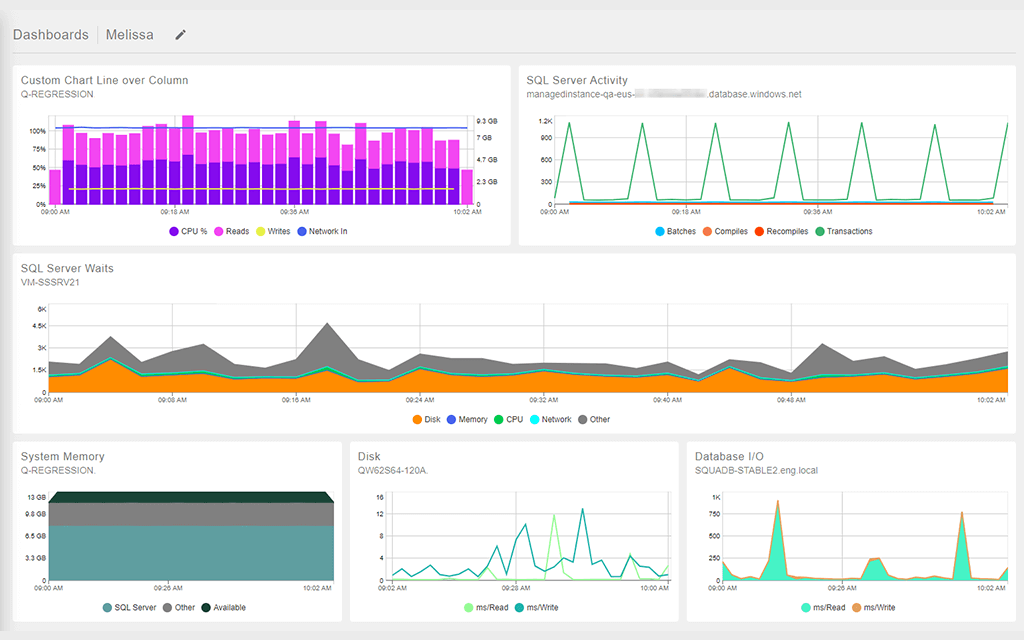Click the green Transactions legend icon
1024x640 pixels.
pos(820,231)
